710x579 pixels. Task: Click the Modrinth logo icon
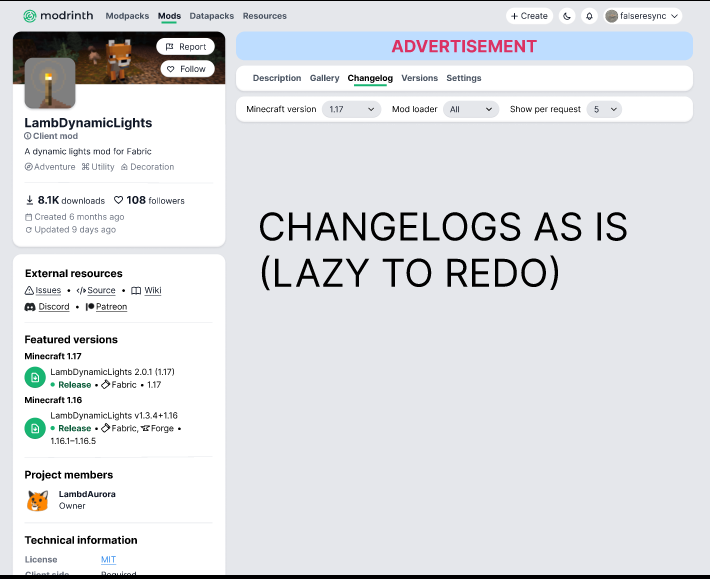(30, 16)
